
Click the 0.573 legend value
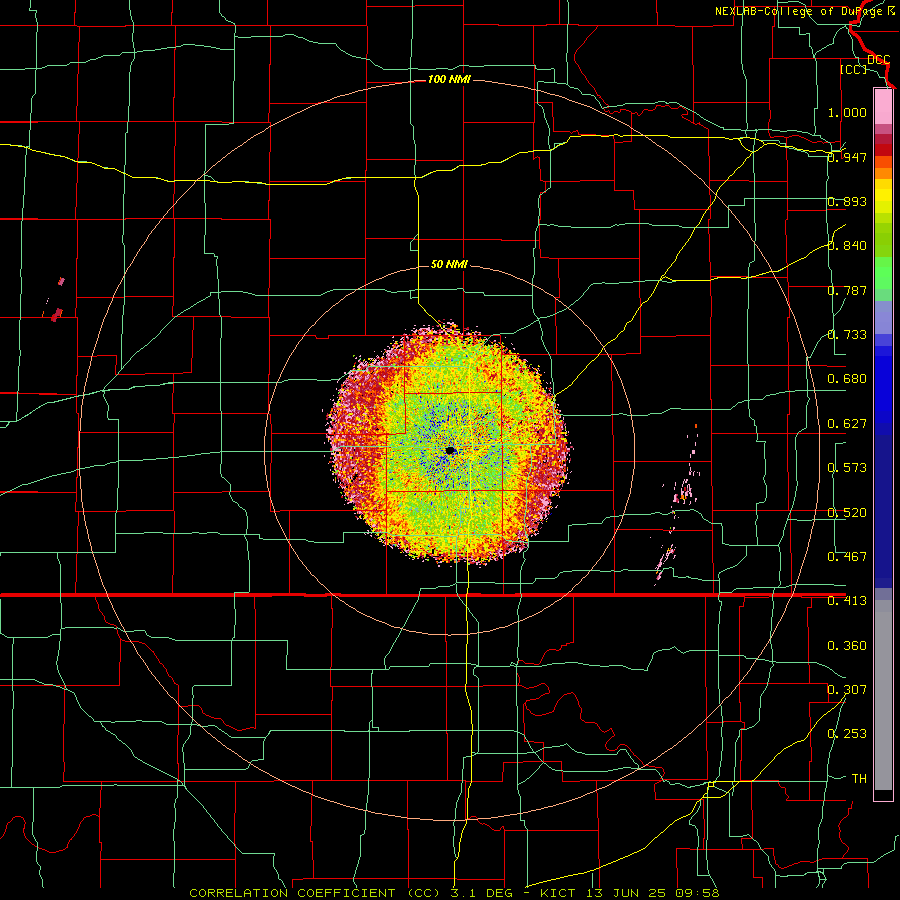(x=847, y=468)
